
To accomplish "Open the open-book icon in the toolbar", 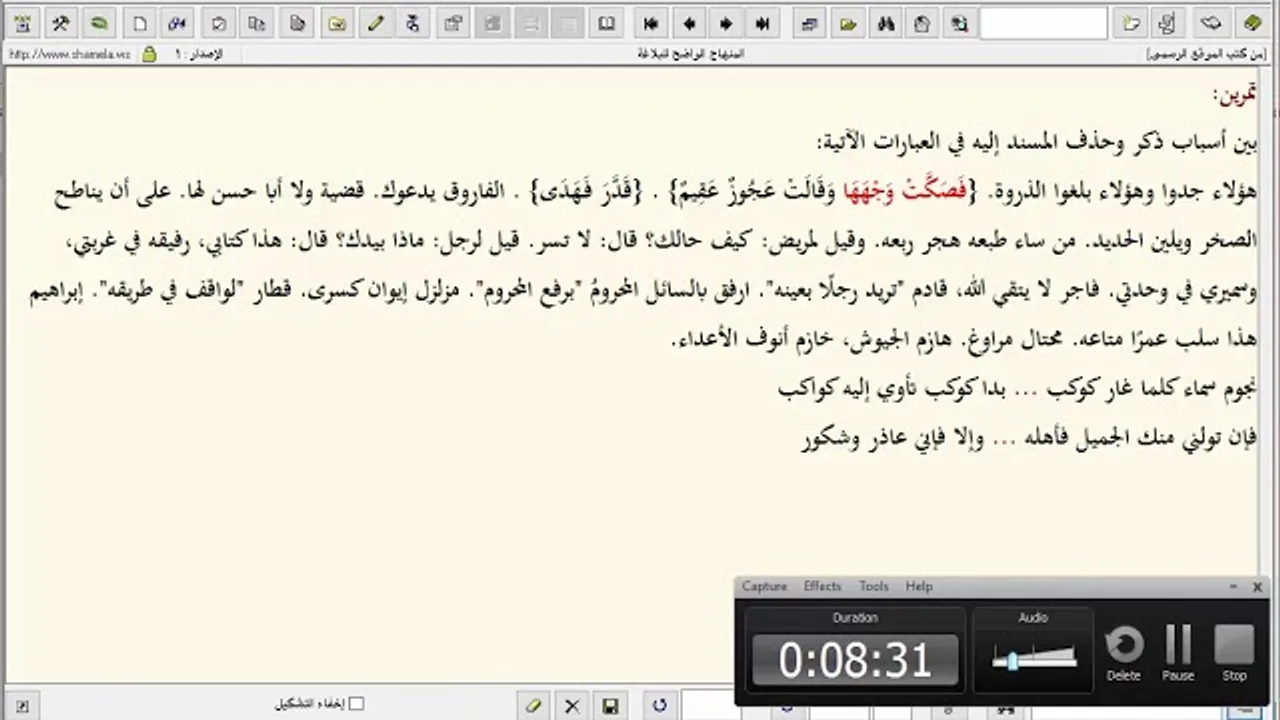I will (x=606, y=23).
